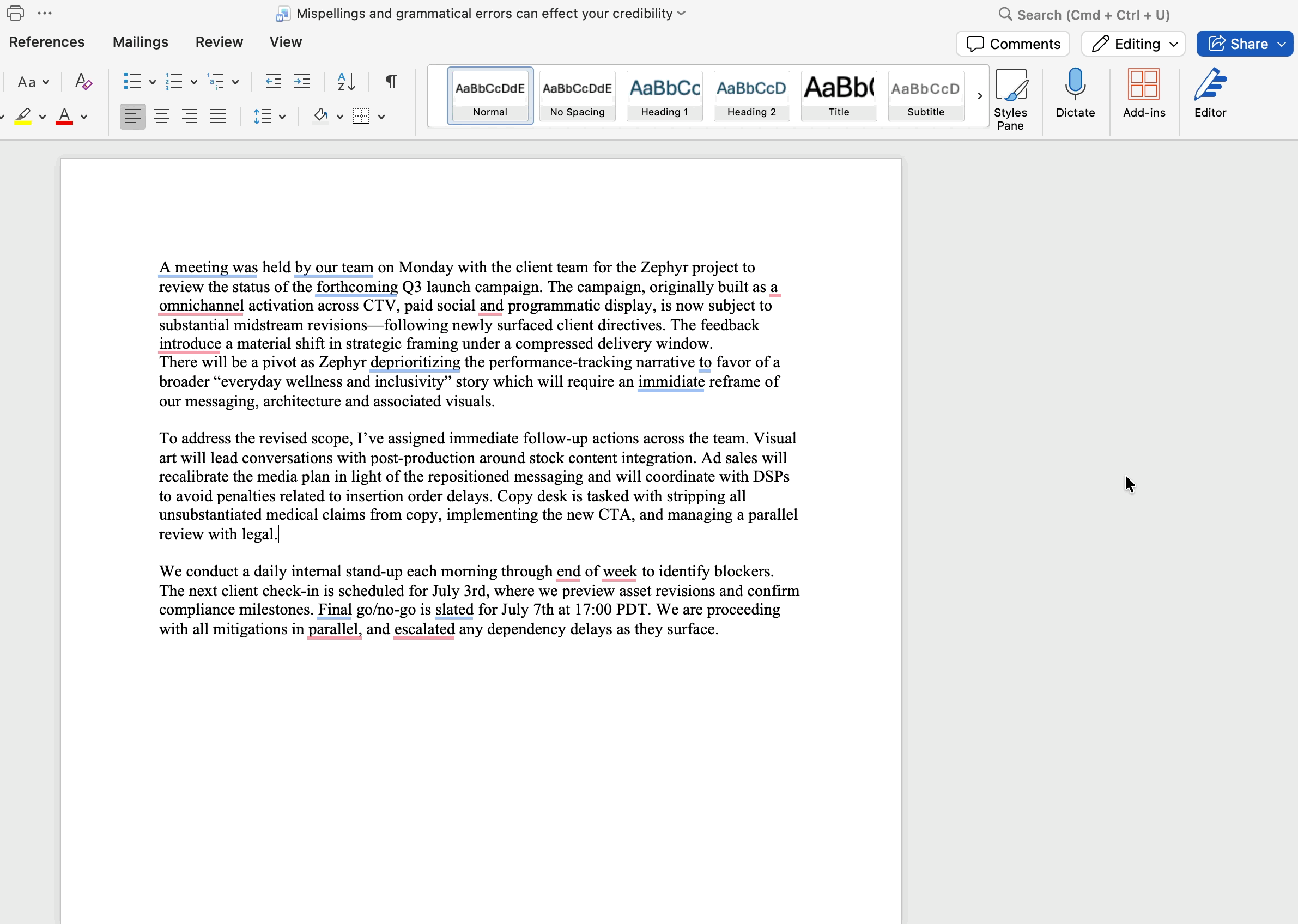Switch to the Review tab
The height and width of the screenshot is (924, 1298).
tap(219, 42)
